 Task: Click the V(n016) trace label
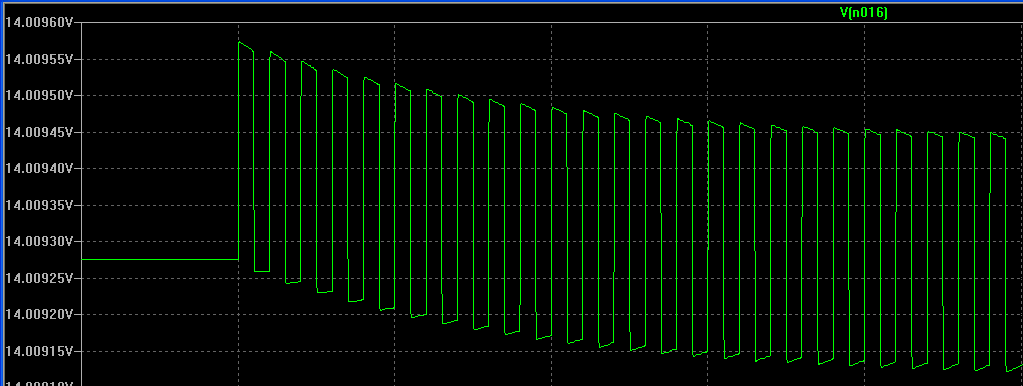click(x=863, y=12)
